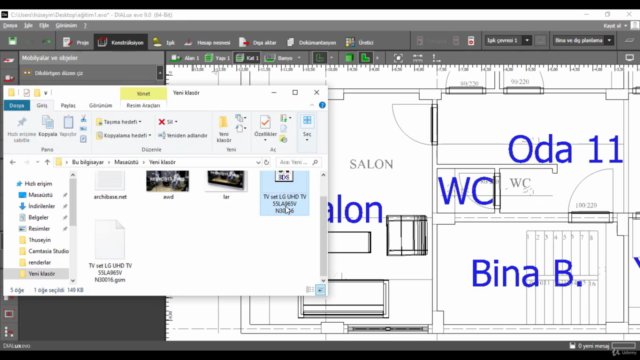Click the scissors cut icon
Screen dimensions: 640x360
click(x=83, y=119)
